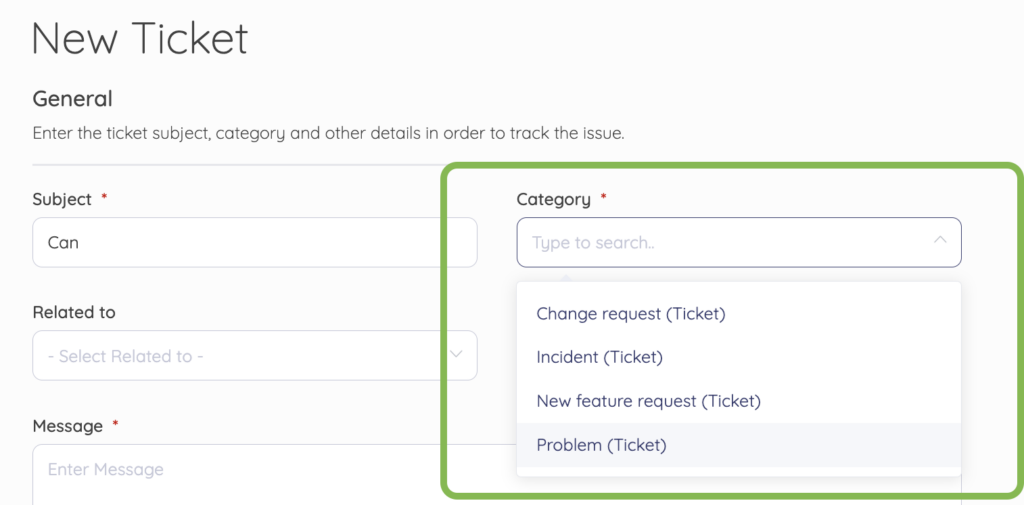Focus the Category 'Type to search..' box
The width and height of the screenshot is (1024, 505).
coord(739,242)
